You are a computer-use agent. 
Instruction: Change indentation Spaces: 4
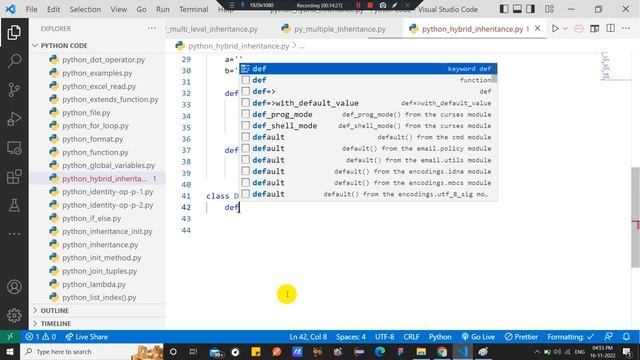pyautogui.click(x=351, y=337)
